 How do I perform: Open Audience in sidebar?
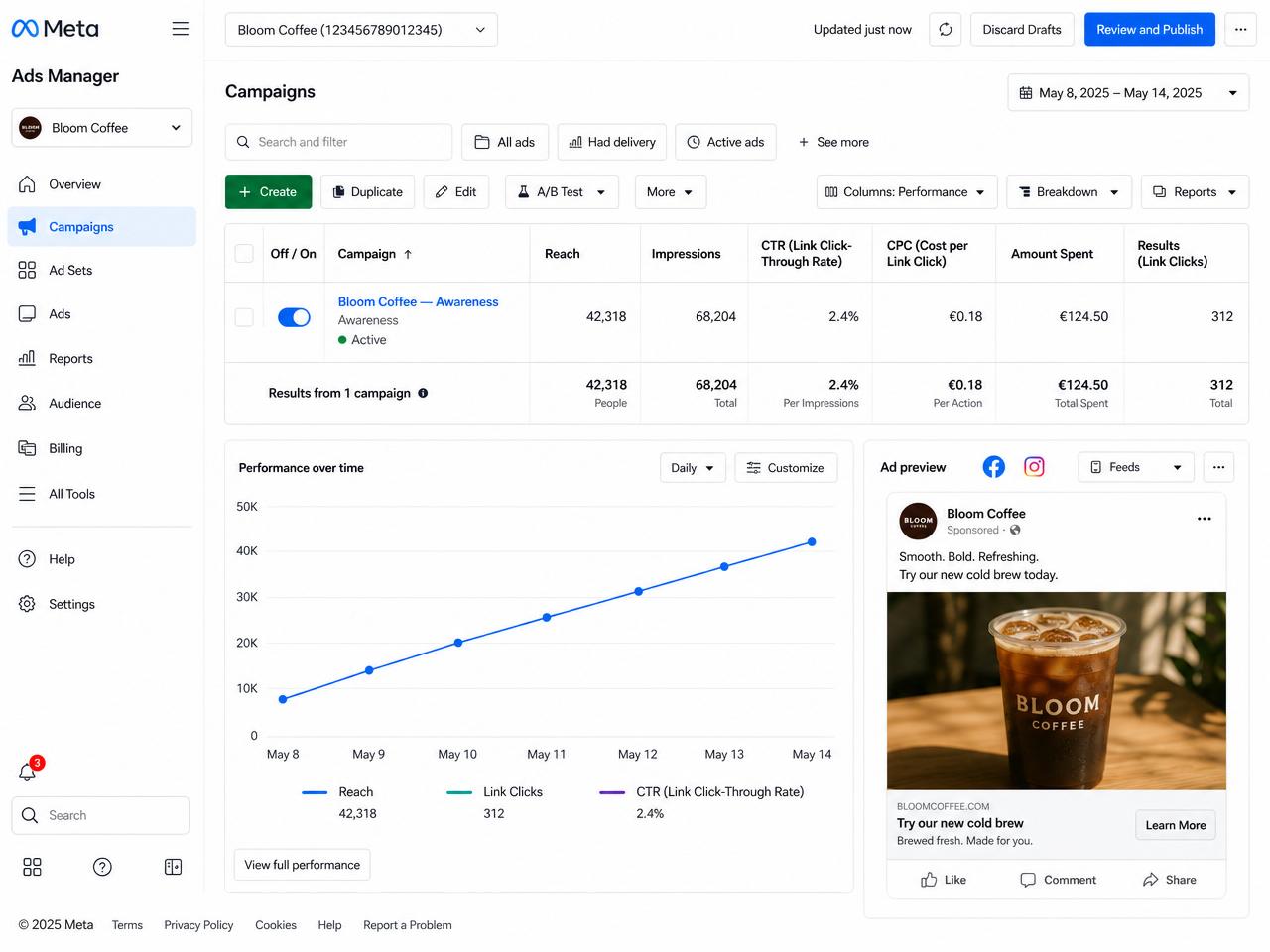101,404
